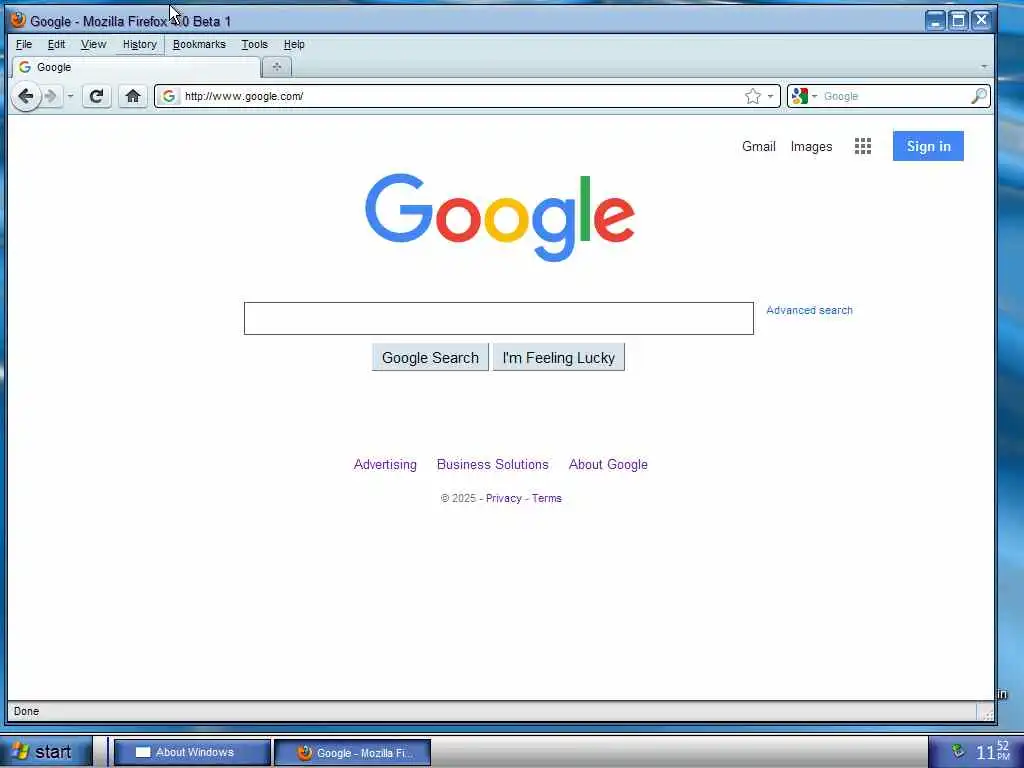This screenshot has width=1024, height=768.
Task: Open the Help menu
Action: [x=294, y=44]
